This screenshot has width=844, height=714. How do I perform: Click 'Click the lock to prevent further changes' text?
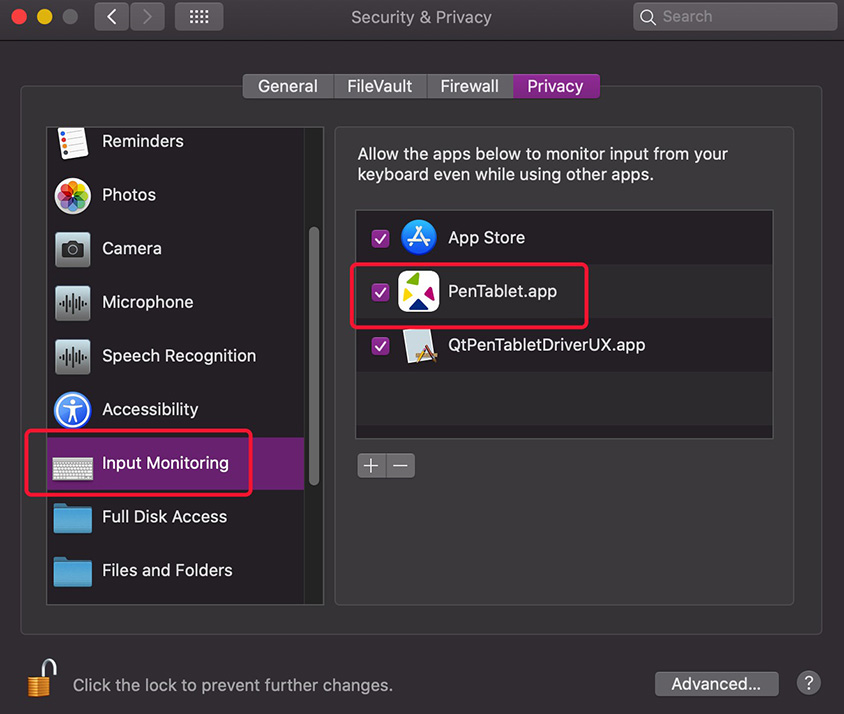(233, 685)
